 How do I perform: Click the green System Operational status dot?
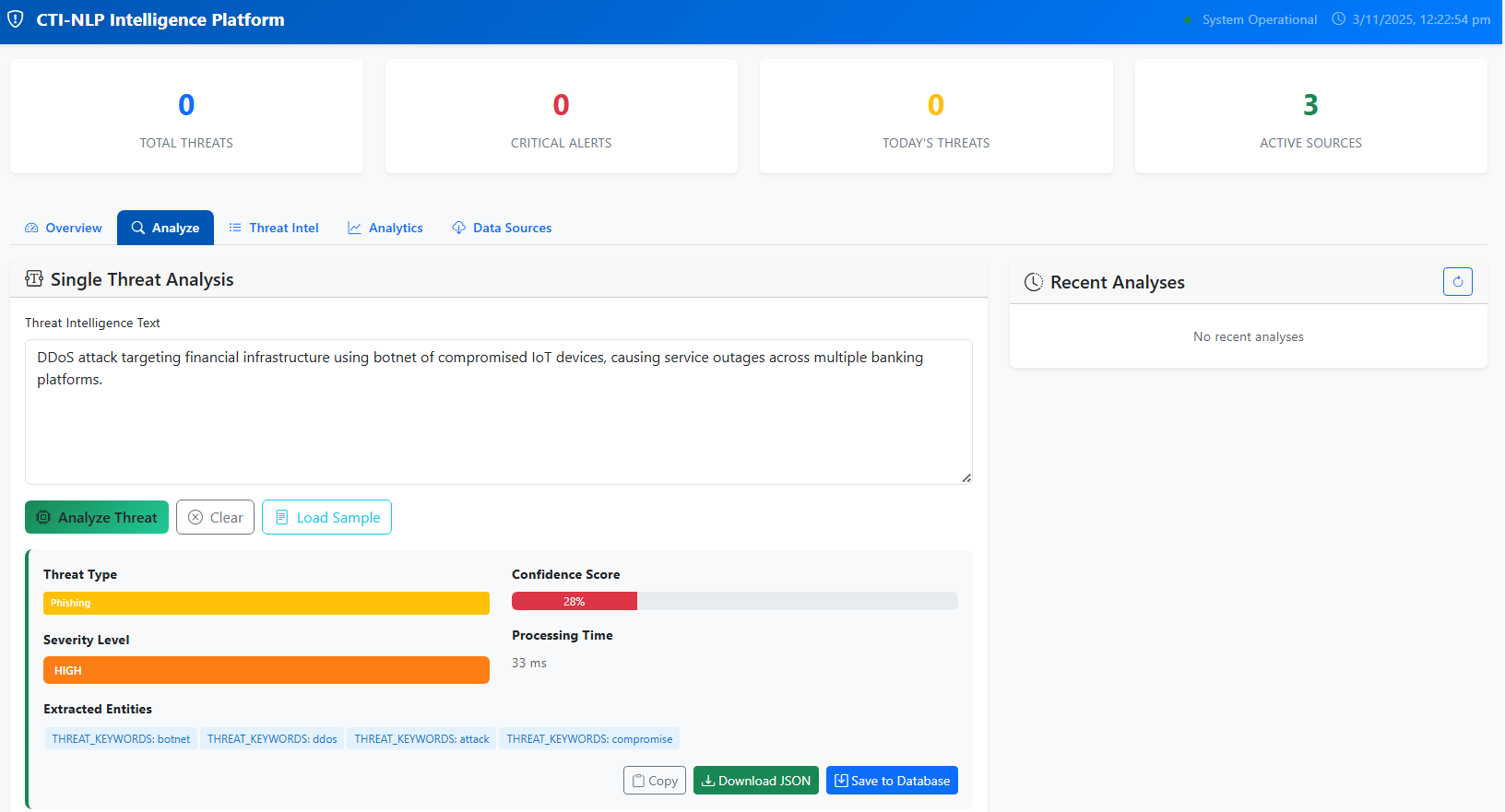1188,20
